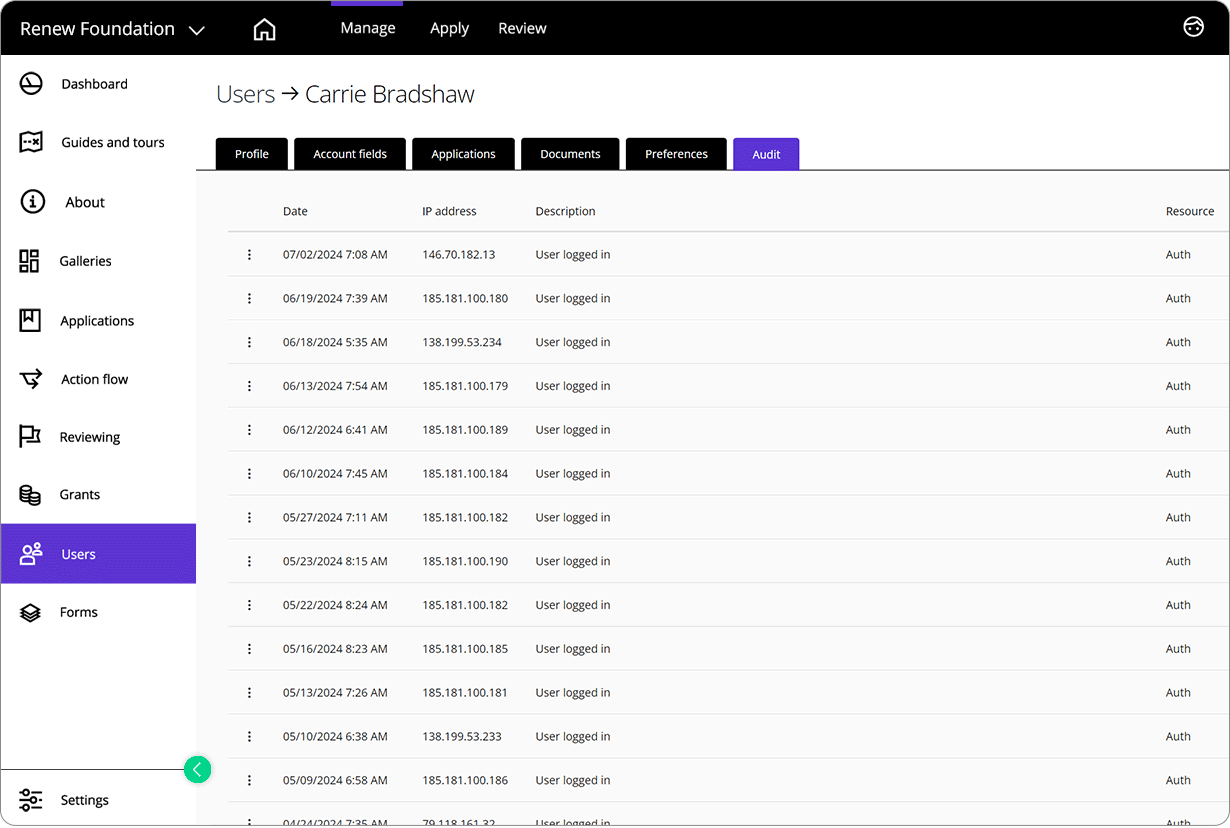The image size is (1230, 828).
Task: Sort by the Date column header
Action: tap(295, 211)
